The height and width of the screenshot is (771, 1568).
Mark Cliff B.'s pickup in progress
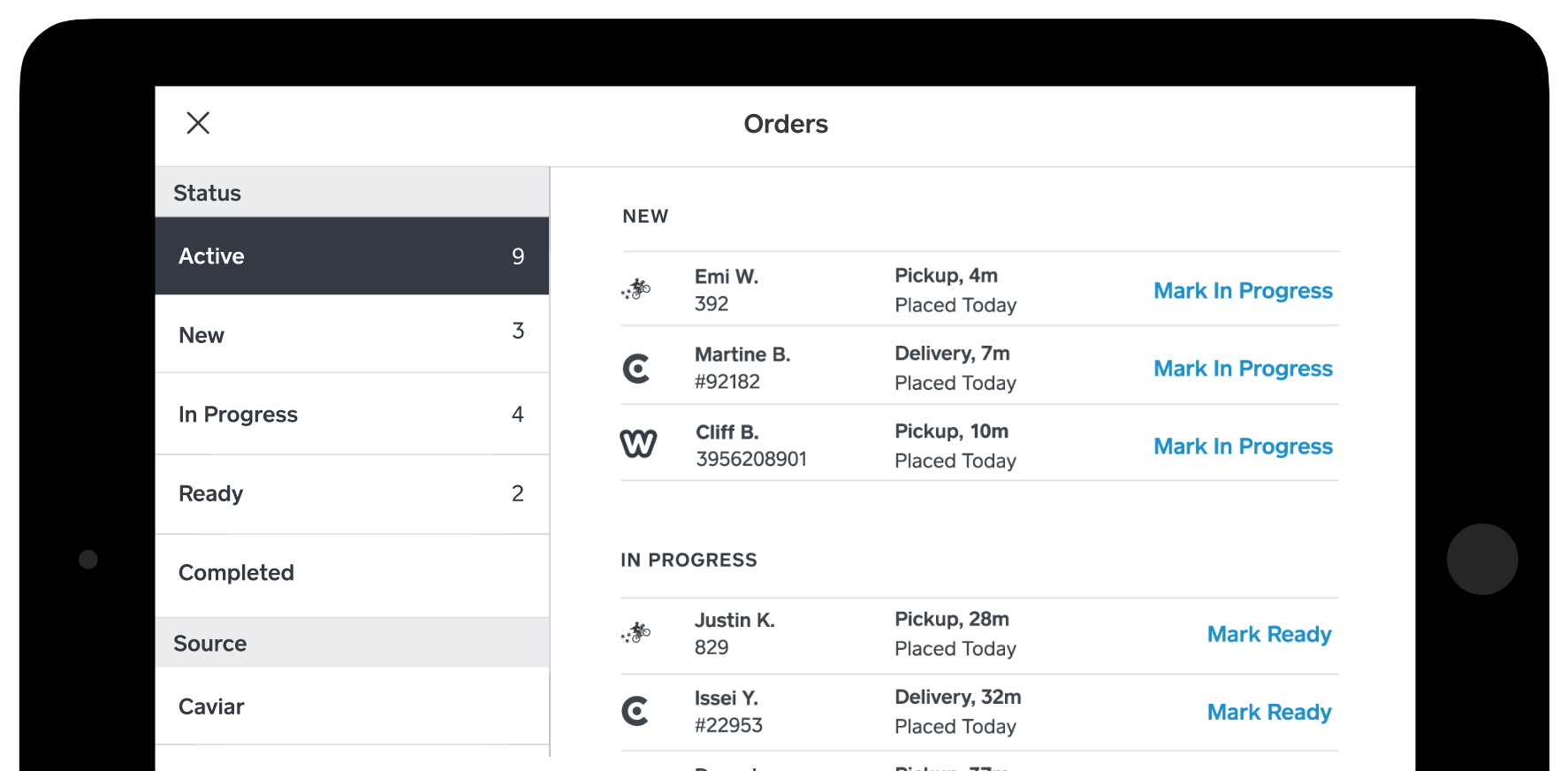1243,446
